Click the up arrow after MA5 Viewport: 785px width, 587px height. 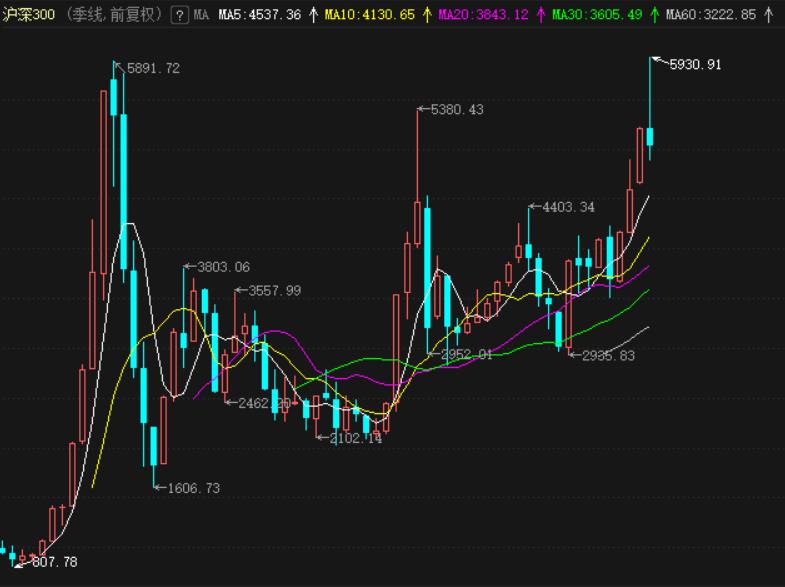[x=313, y=15]
